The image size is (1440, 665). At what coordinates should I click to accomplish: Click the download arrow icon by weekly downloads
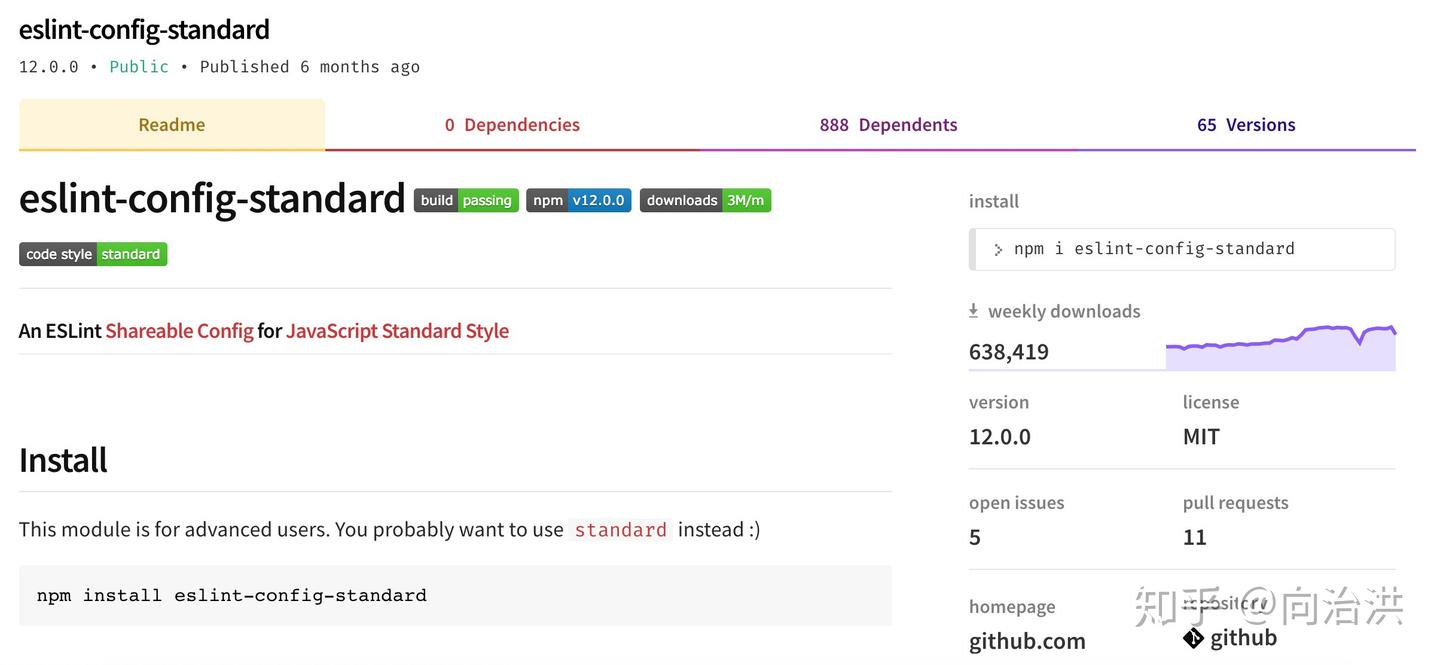(x=973, y=311)
